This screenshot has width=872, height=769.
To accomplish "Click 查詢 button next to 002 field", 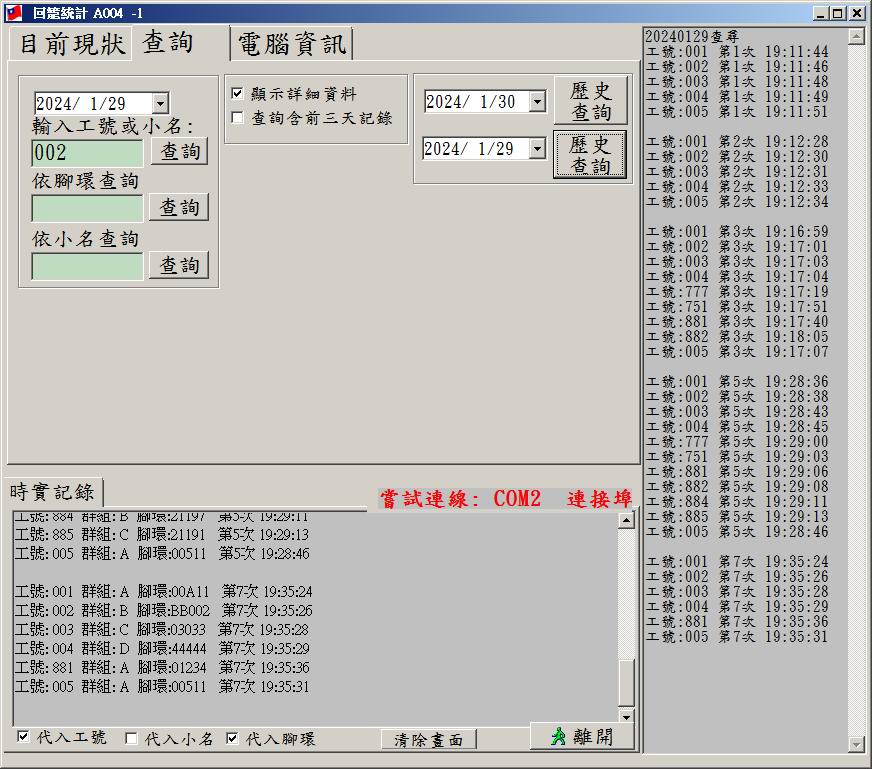I will pos(180,152).
